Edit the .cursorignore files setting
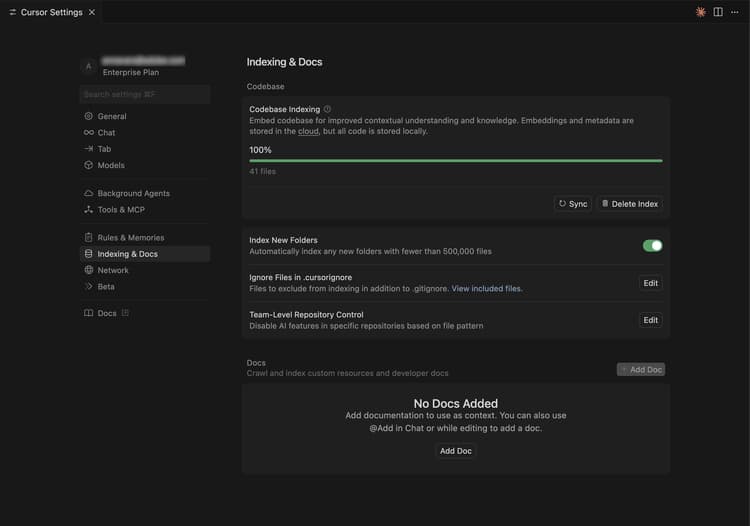This screenshot has height=526, width=750. coord(651,283)
